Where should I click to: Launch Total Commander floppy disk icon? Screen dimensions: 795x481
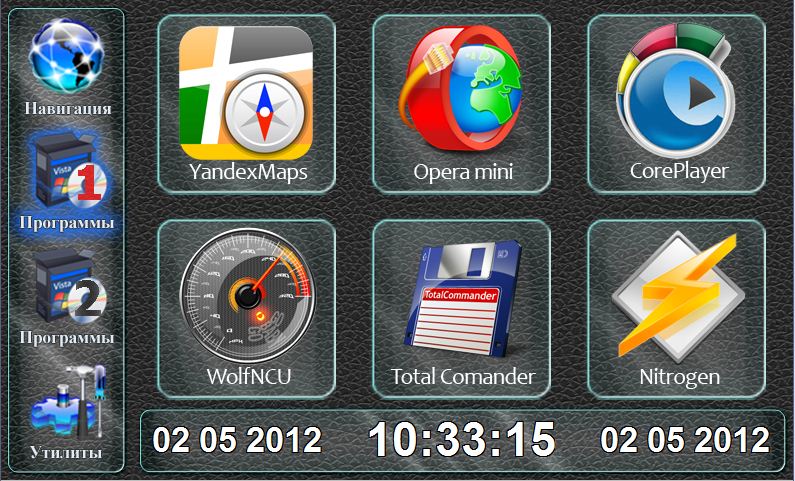coord(462,298)
